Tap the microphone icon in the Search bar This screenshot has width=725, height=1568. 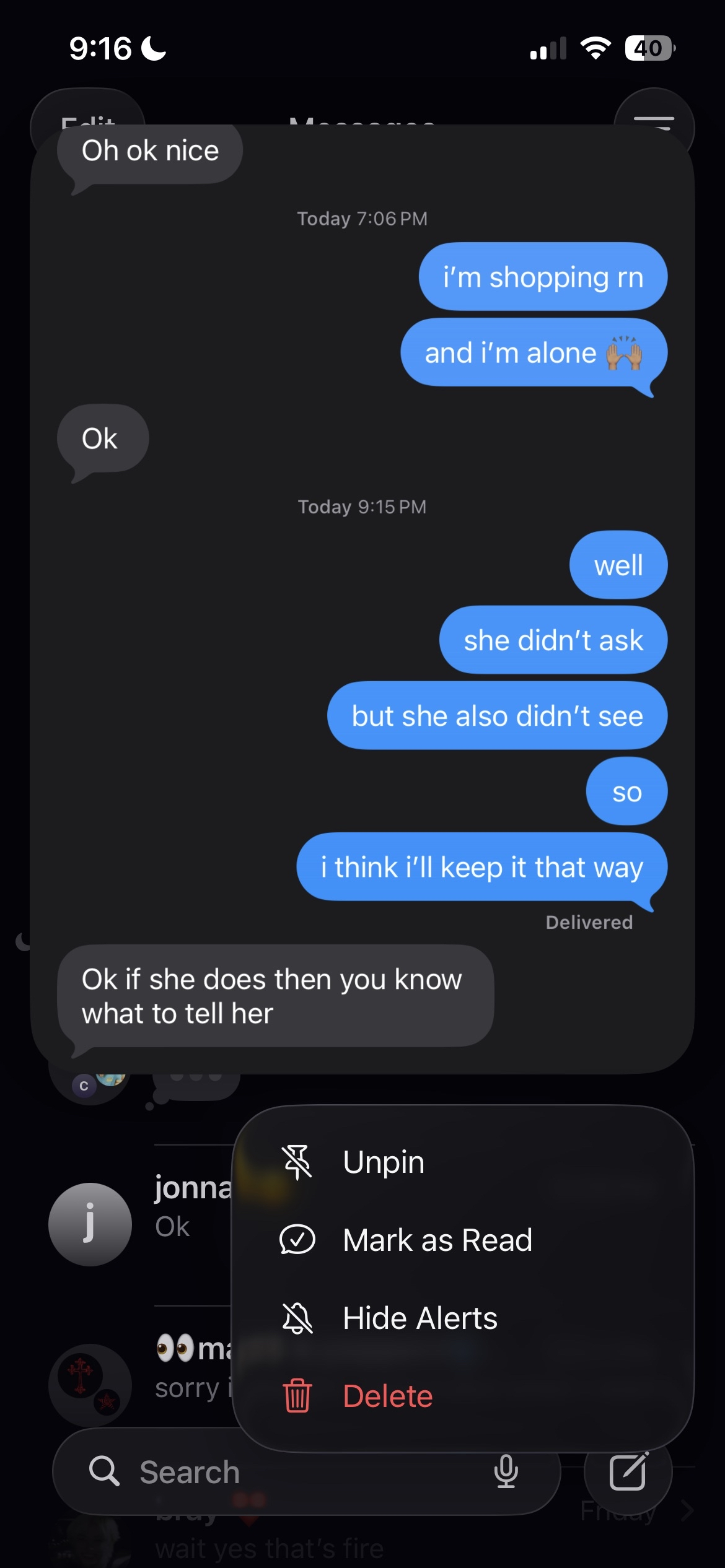click(506, 1471)
